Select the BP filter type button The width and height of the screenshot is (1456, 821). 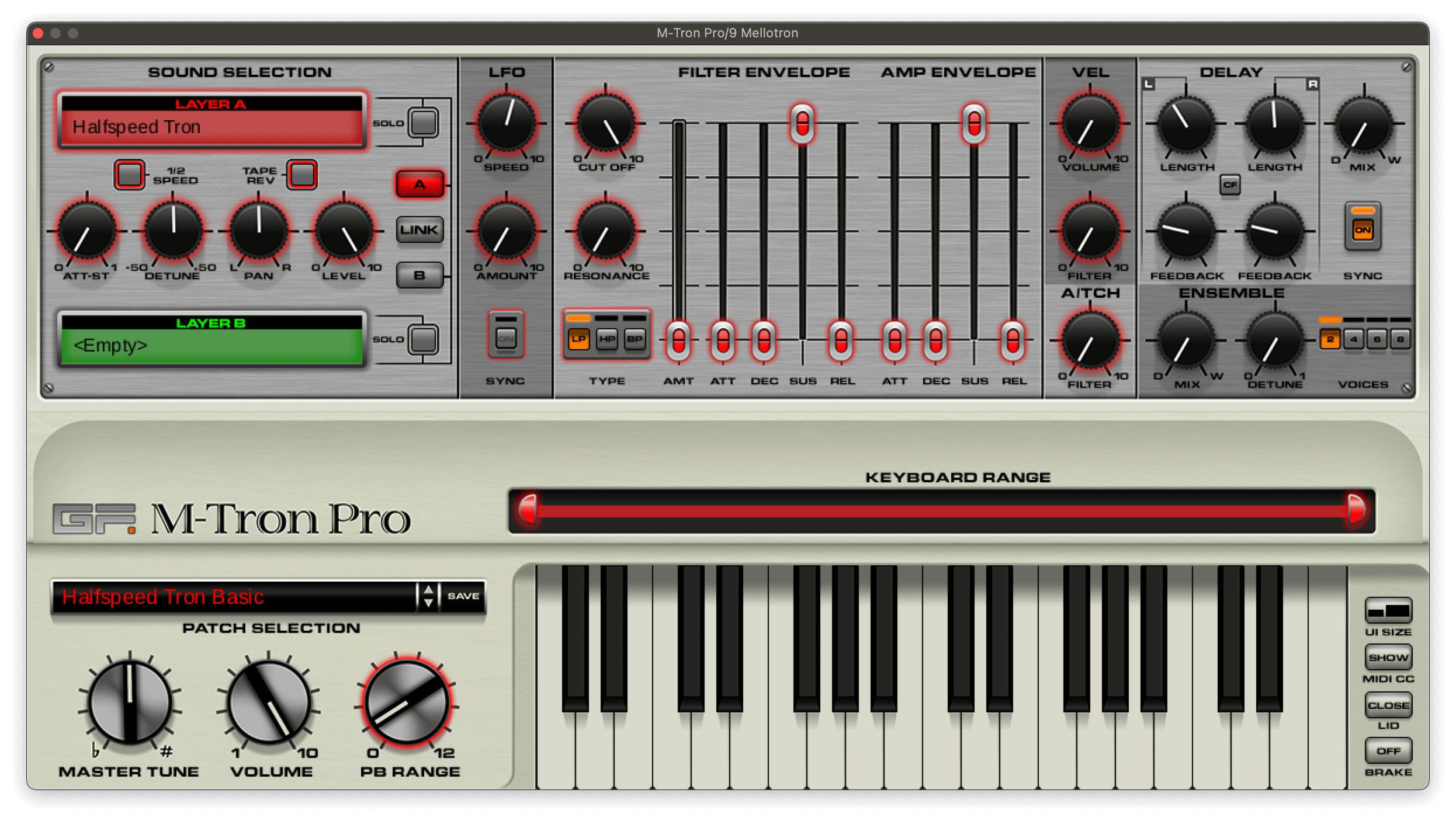coord(635,339)
